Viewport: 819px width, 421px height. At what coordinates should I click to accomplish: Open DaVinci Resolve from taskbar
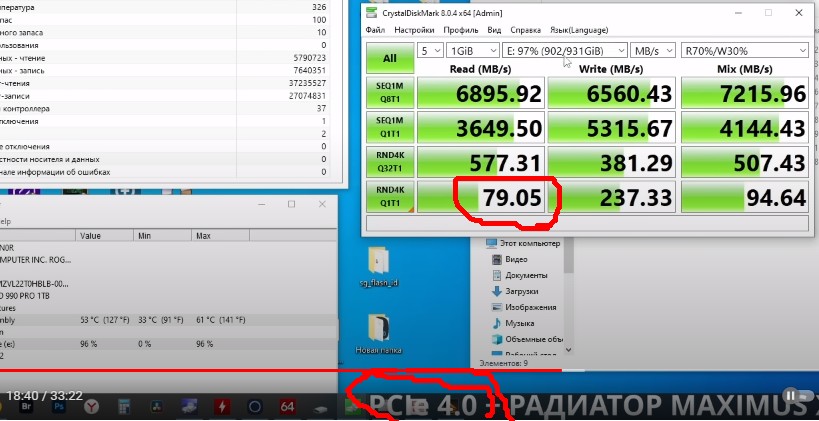157,406
